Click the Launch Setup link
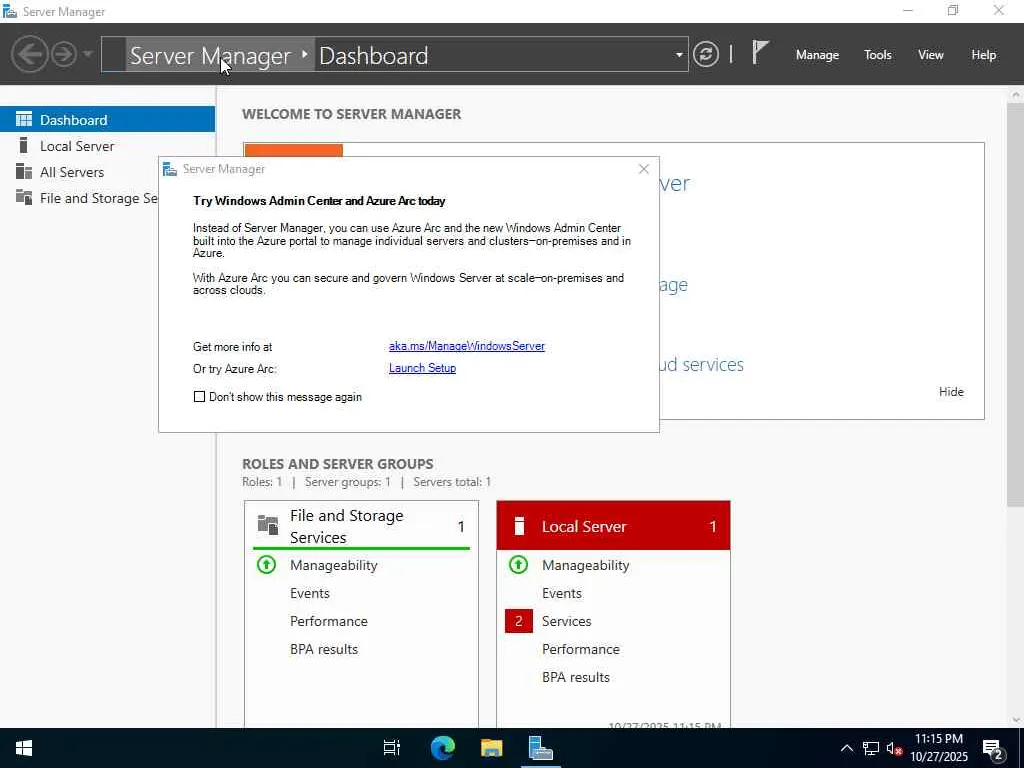 [422, 368]
